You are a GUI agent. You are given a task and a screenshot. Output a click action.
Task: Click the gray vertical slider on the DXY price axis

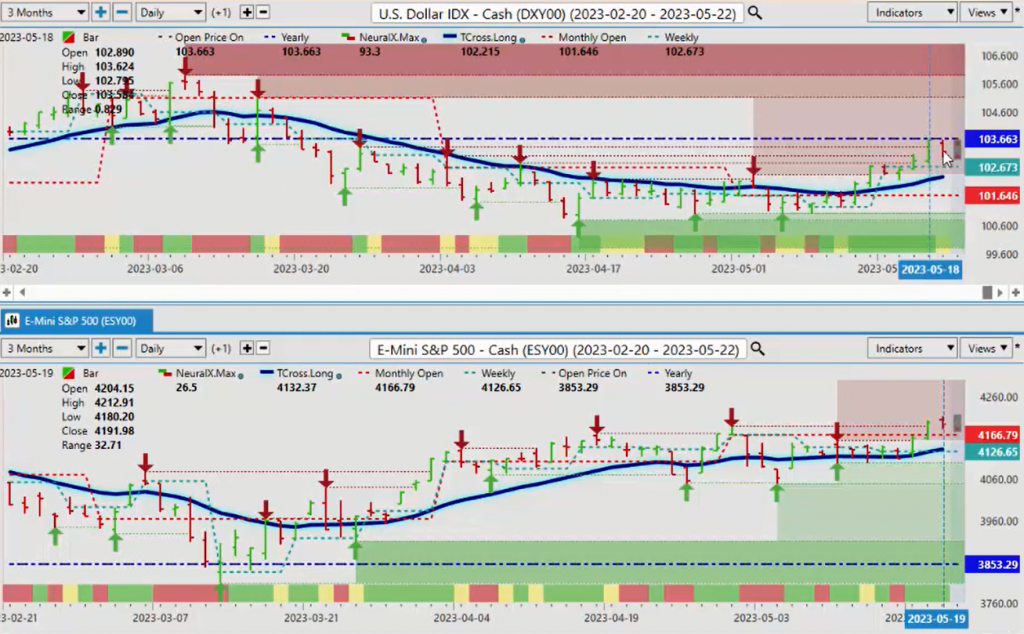click(957, 148)
